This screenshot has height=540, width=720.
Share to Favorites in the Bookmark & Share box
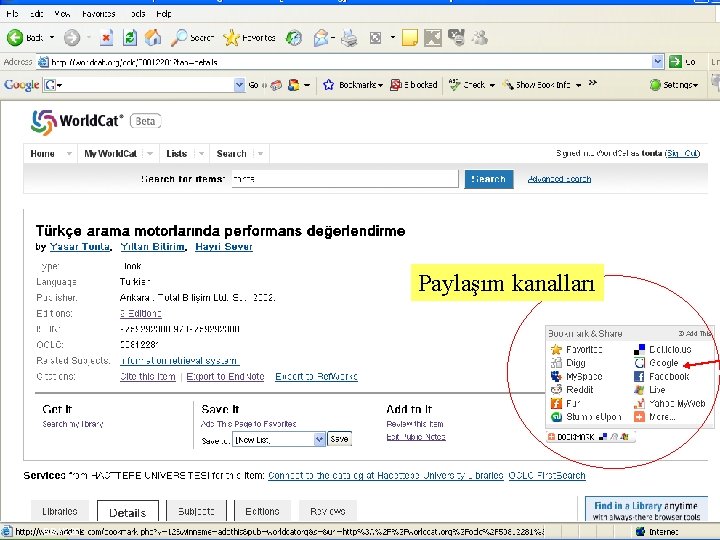pyautogui.click(x=576, y=349)
